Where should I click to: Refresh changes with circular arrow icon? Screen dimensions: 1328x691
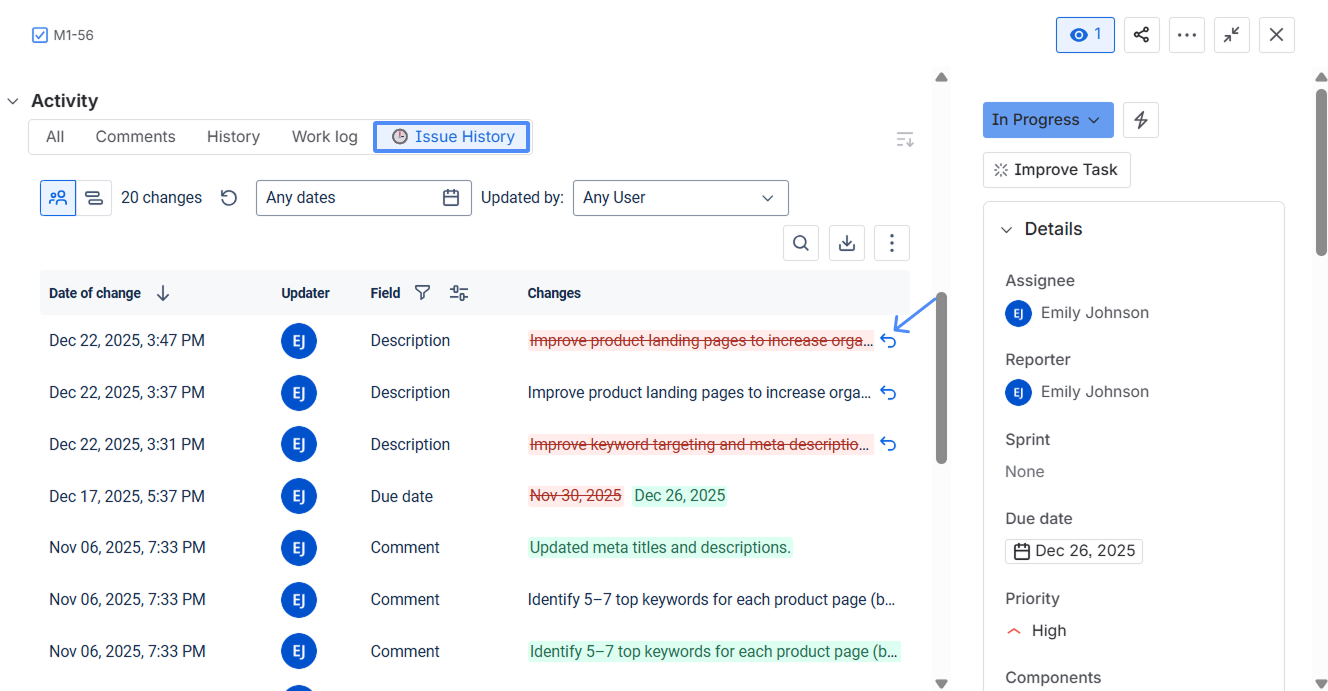pyautogui.click(x=229, y=198)
